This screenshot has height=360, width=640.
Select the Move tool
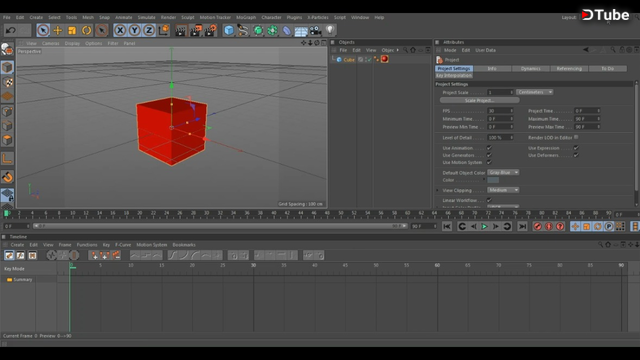click(x=58, y=30)
